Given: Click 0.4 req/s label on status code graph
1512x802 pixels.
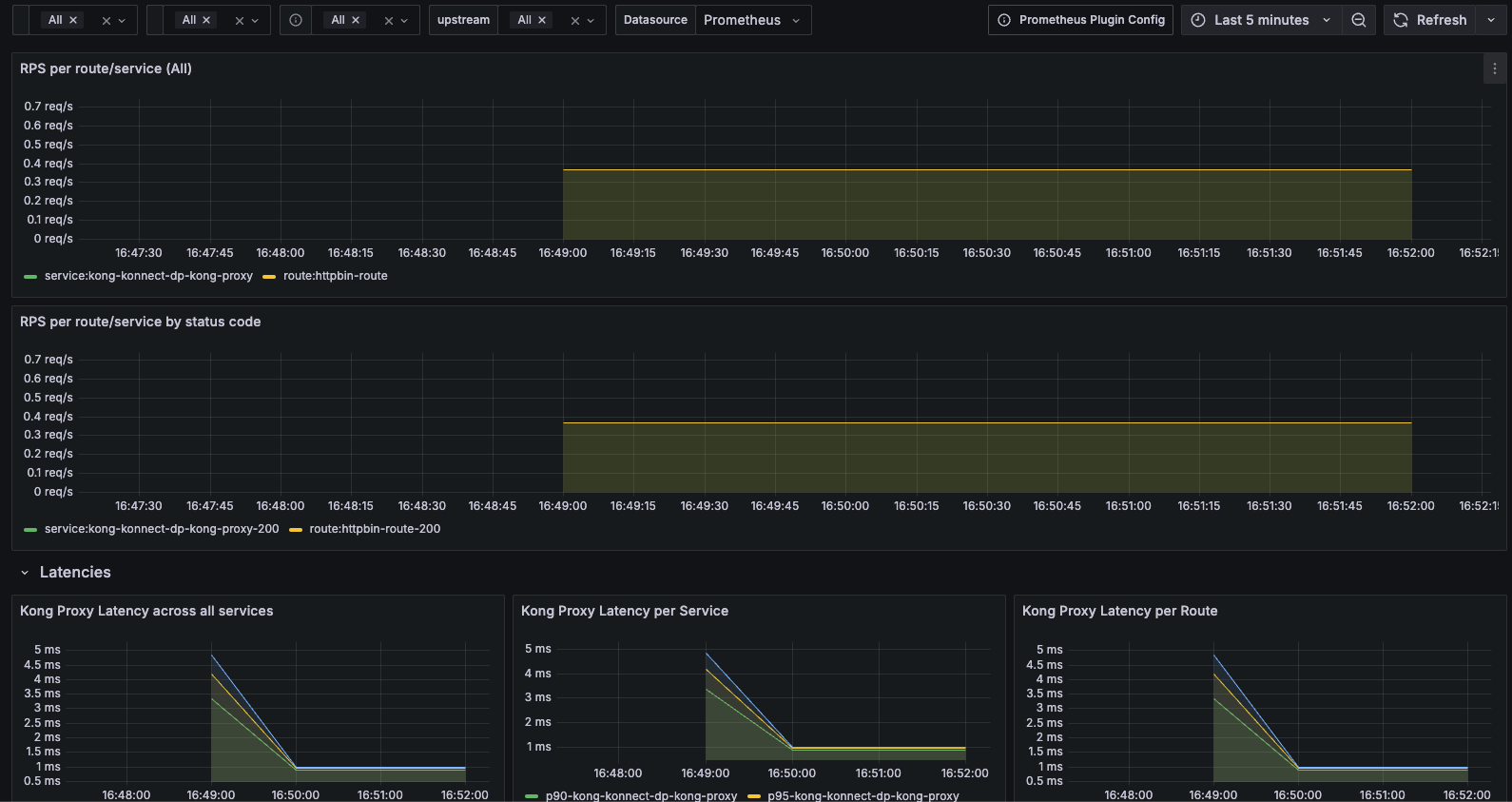Looking at the screenshot, I should tap(48, 417).
